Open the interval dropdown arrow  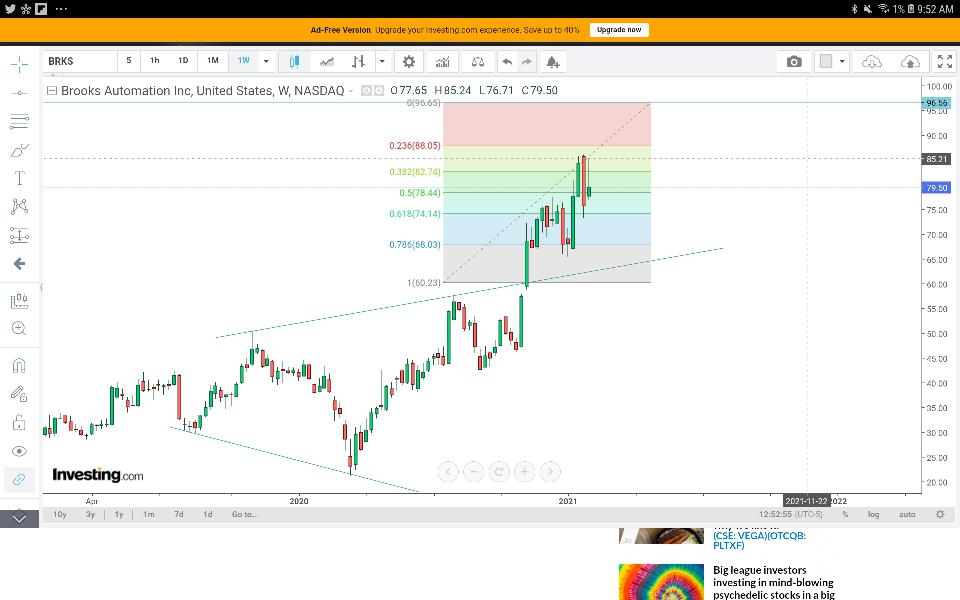coord(266,61)
